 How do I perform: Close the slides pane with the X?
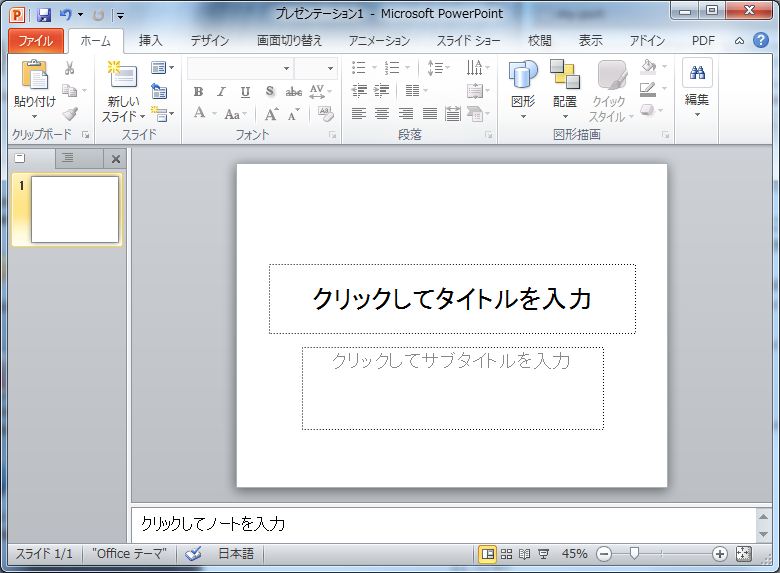[116, 159]
